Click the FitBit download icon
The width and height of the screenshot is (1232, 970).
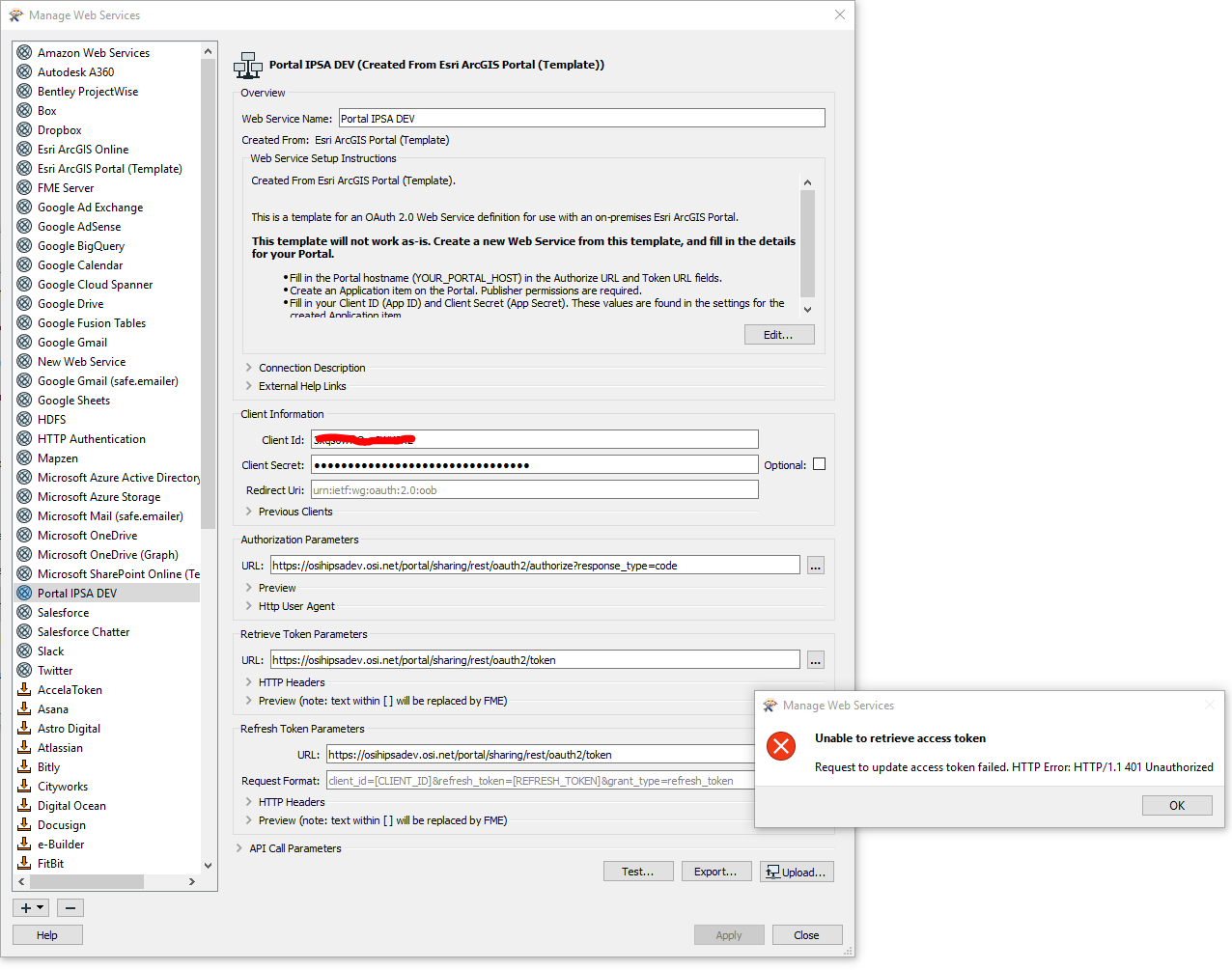(x=24, y=863)
